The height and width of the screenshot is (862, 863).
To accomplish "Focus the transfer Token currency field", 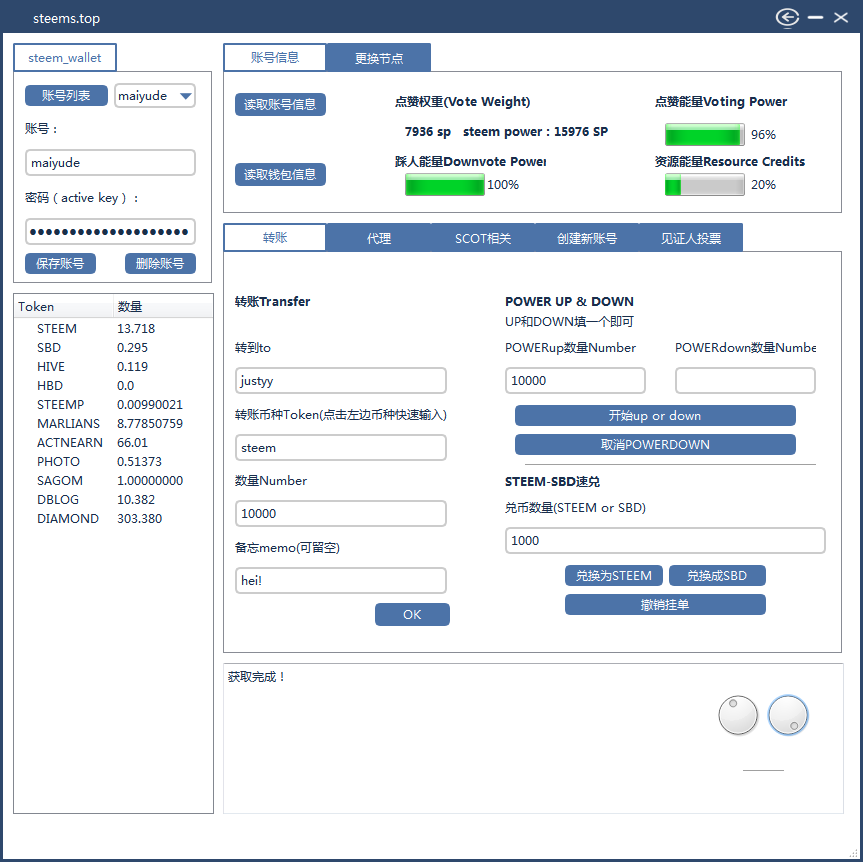I will 341,448.
